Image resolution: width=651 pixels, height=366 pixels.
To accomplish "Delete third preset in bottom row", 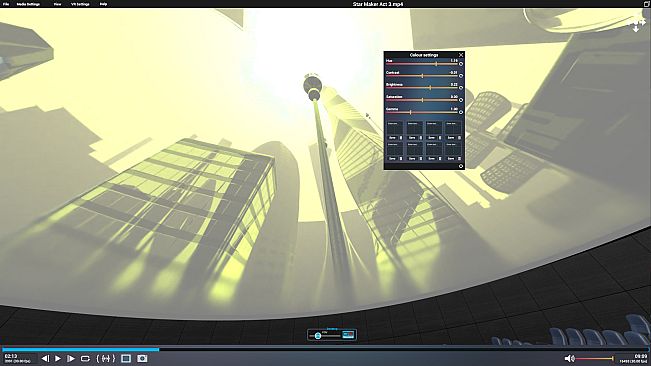I will point(440,159).
